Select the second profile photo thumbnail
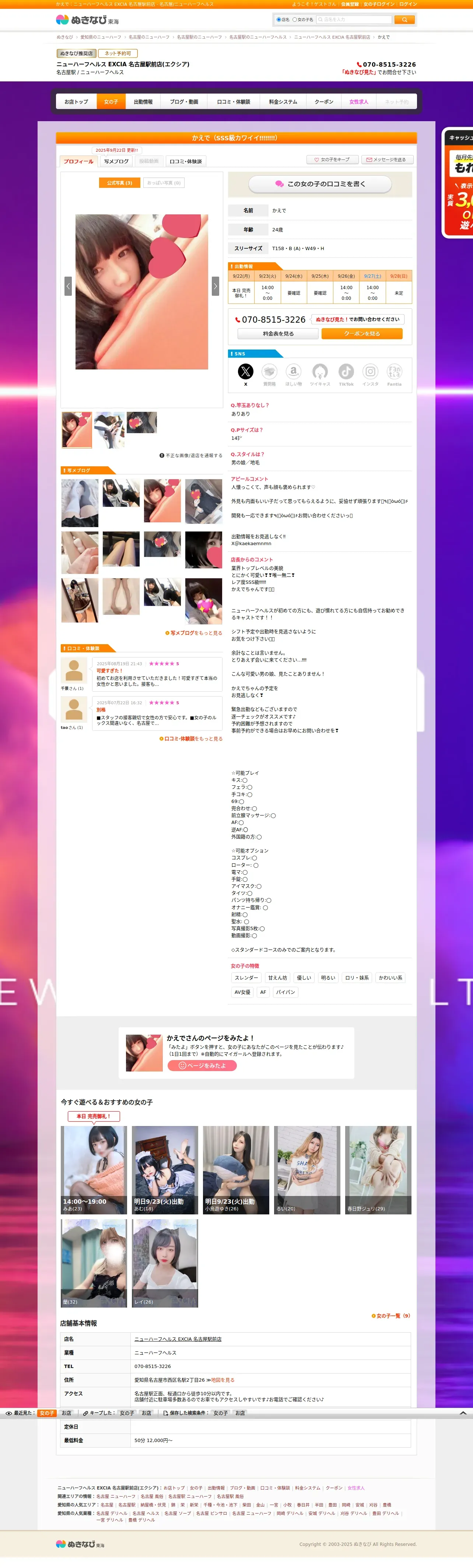 click(109, 430)
